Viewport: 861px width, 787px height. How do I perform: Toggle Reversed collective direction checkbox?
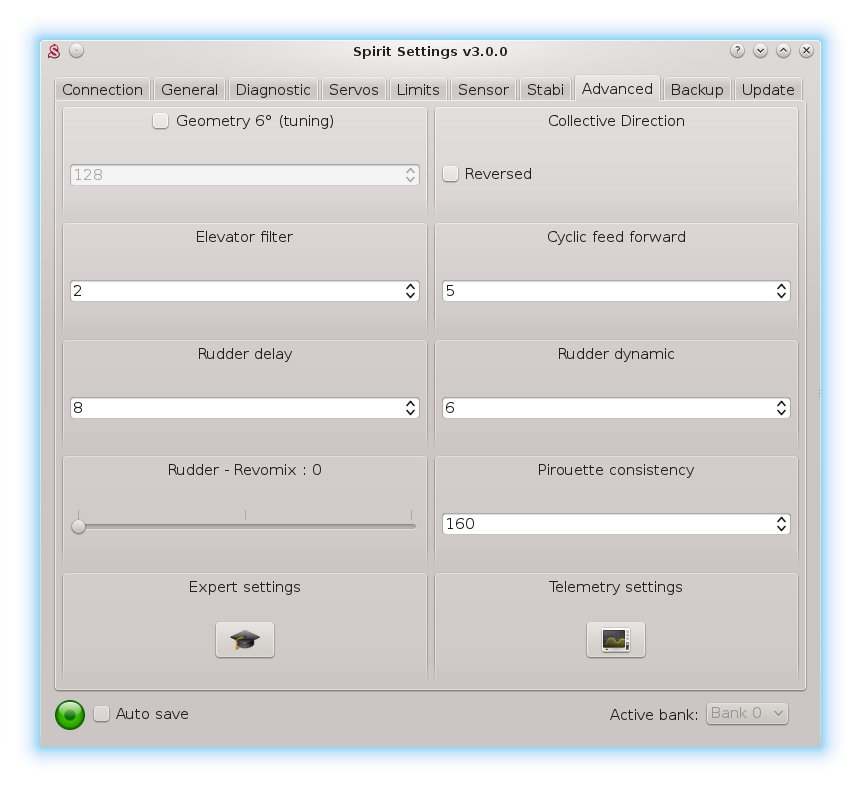[x=451, y=174]
